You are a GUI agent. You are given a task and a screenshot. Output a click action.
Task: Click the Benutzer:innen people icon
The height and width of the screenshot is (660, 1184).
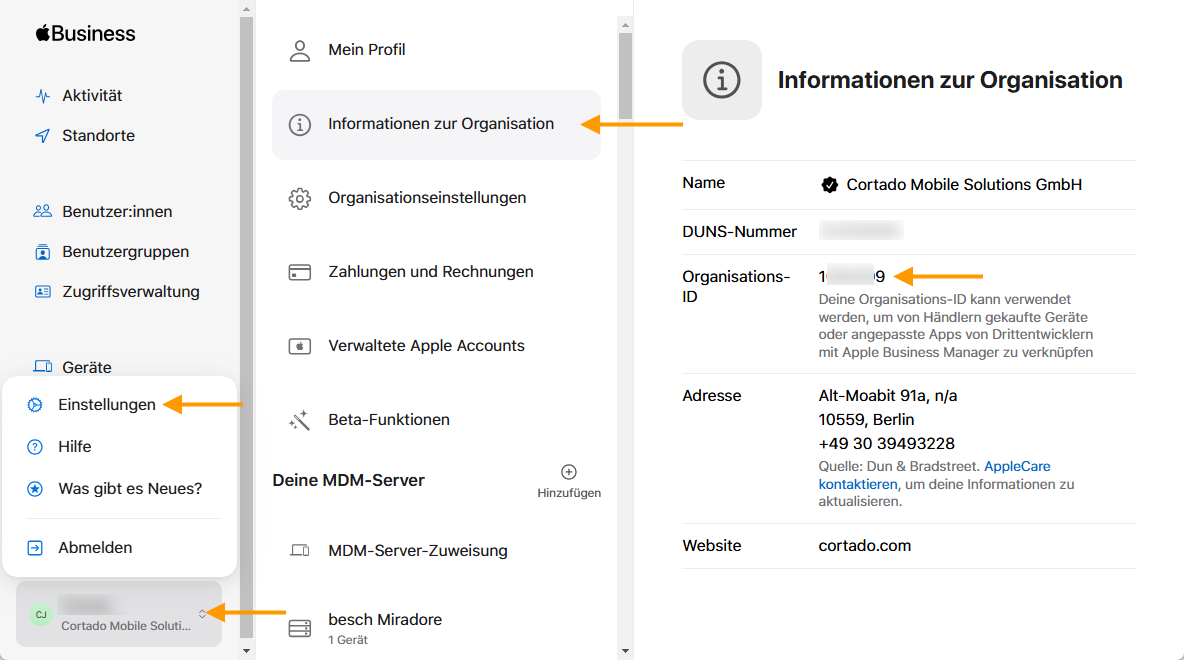tap(42, 211)
